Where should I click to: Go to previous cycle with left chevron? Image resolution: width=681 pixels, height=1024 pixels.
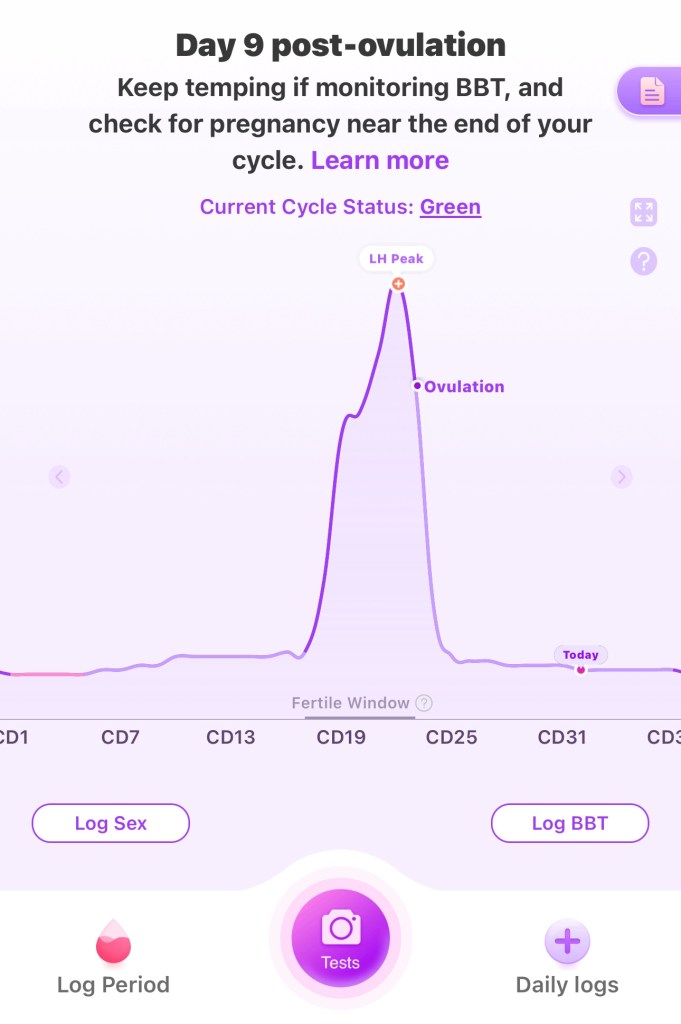(60, 477)
